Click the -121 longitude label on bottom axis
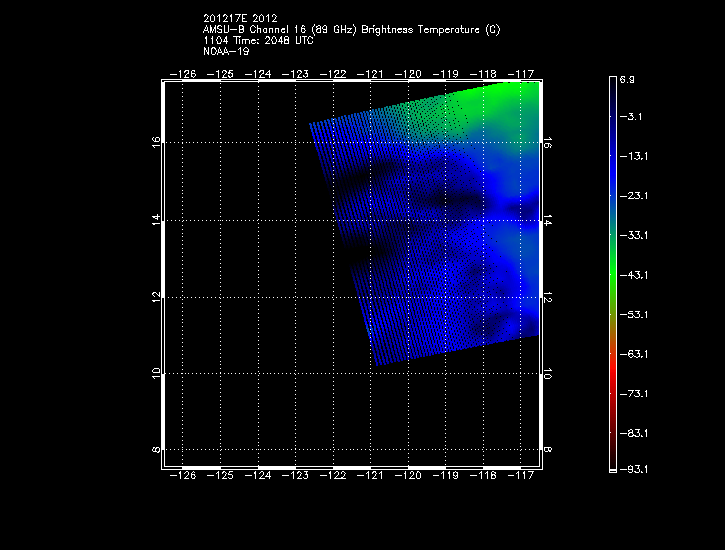 click(x=370, y=477)
